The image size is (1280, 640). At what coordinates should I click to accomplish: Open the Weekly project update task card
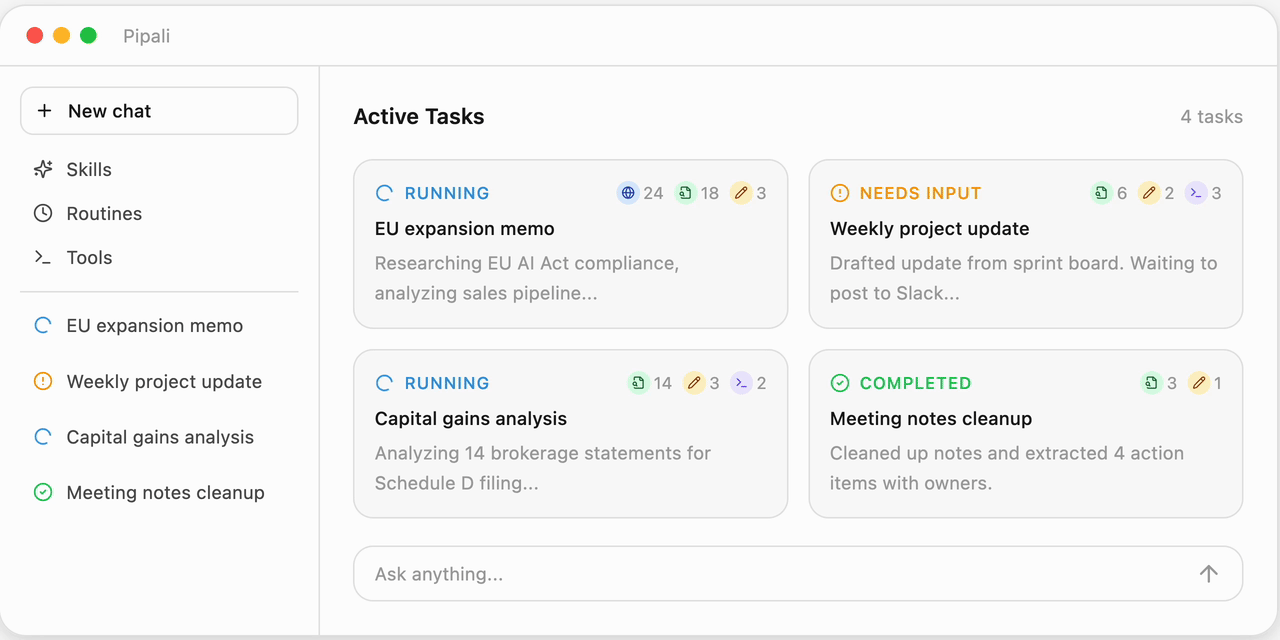point(1025,244)
